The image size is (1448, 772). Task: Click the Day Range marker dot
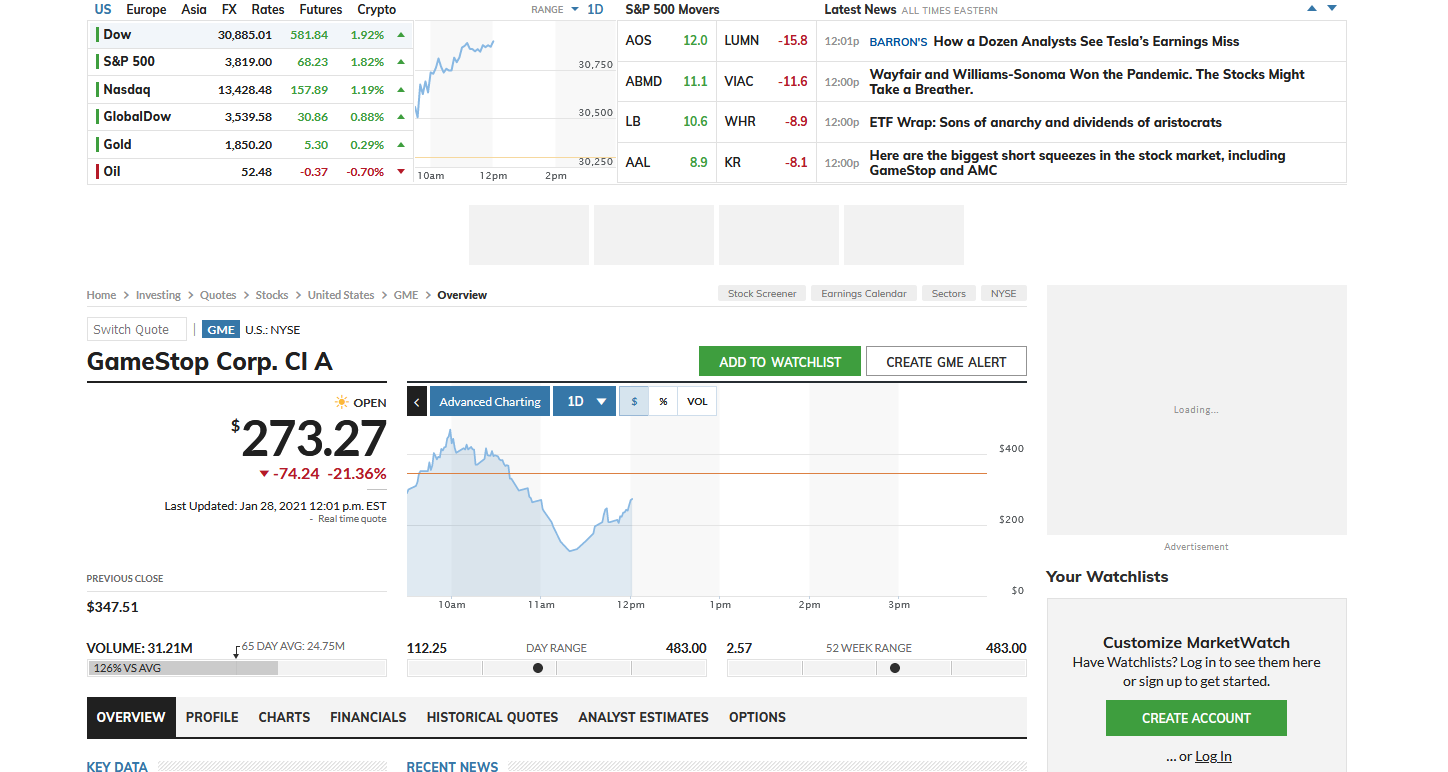538,668
